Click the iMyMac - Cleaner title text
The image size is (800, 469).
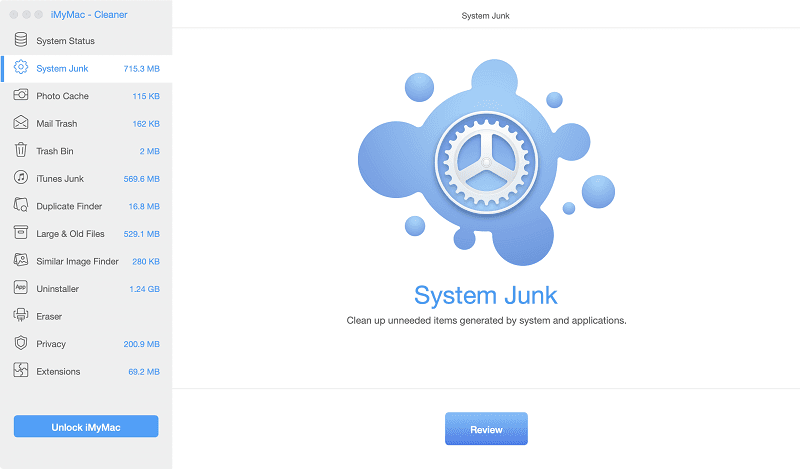pos(89,14)
